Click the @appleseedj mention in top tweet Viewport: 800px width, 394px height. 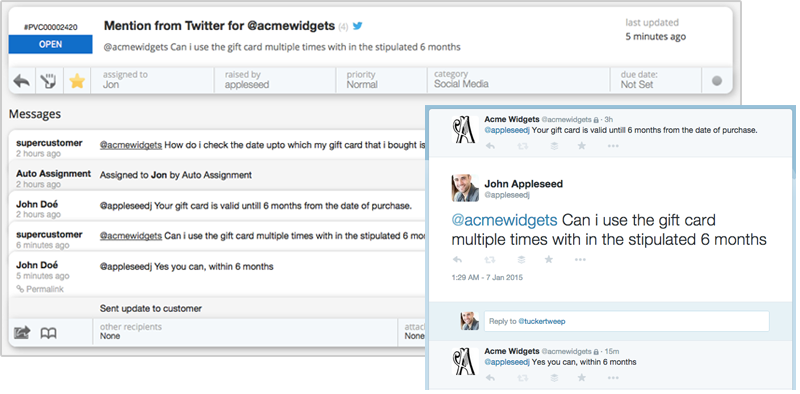(507, 130)
